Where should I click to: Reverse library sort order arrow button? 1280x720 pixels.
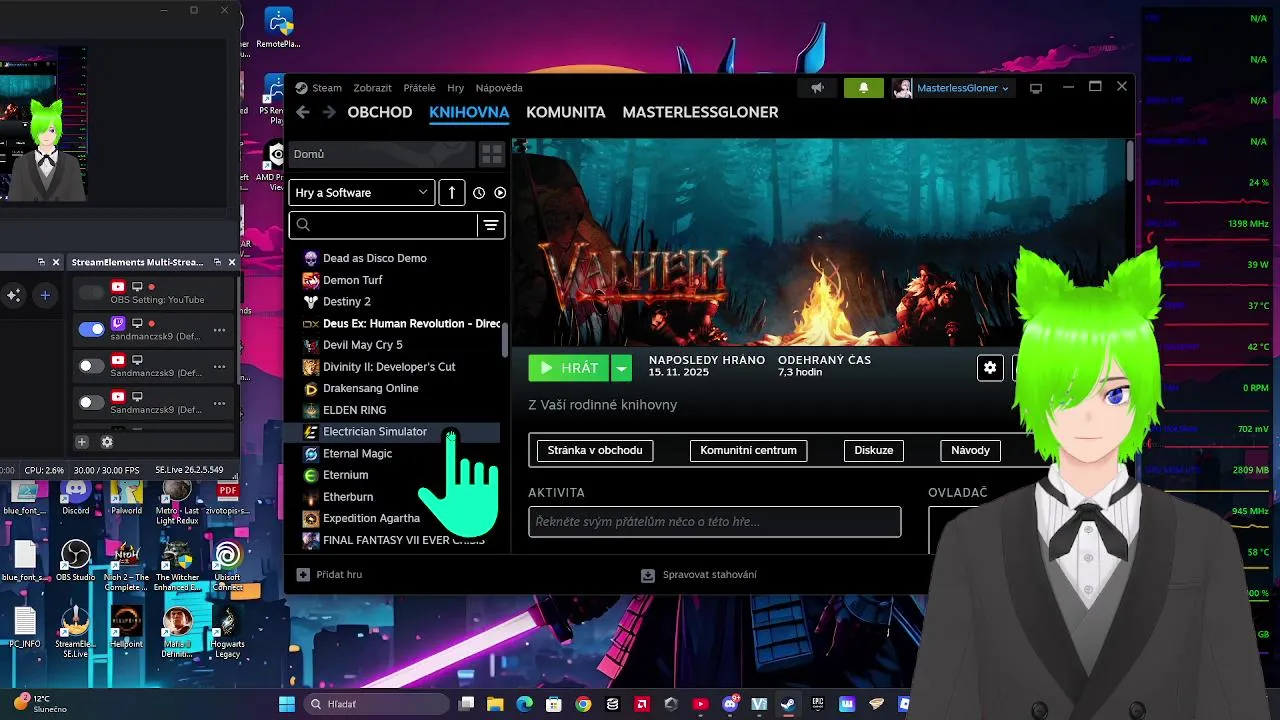[451, 193]
